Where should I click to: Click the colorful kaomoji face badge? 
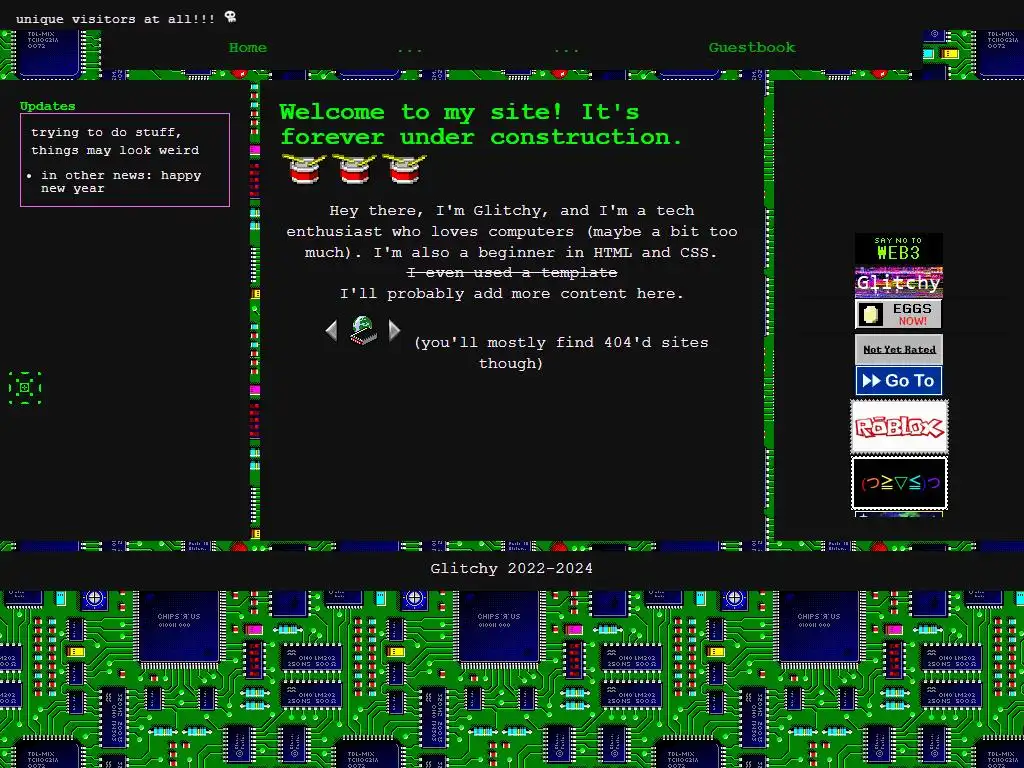(x=899, y=483)
